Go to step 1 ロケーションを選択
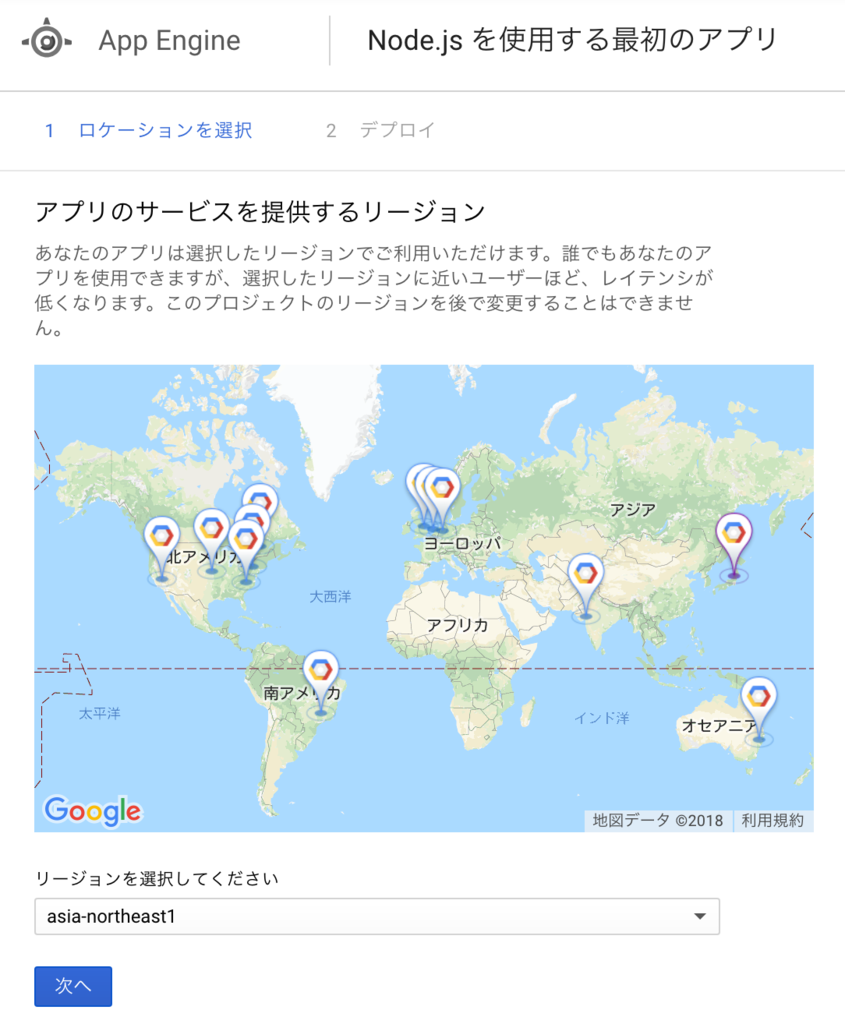The image size is (845, 1024). 148,131
